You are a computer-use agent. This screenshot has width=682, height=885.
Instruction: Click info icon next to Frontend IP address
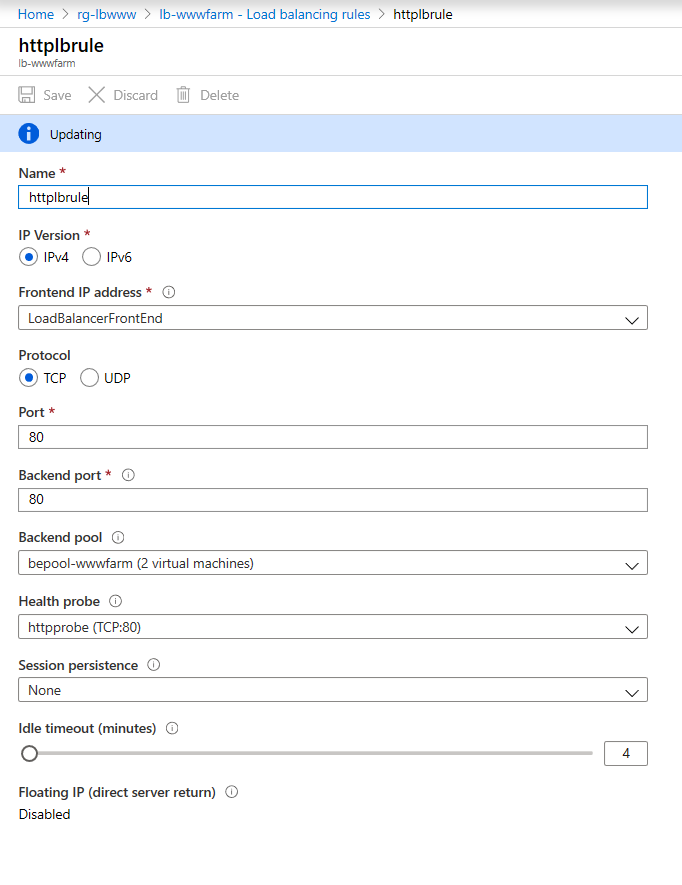[x=169, y=292]
